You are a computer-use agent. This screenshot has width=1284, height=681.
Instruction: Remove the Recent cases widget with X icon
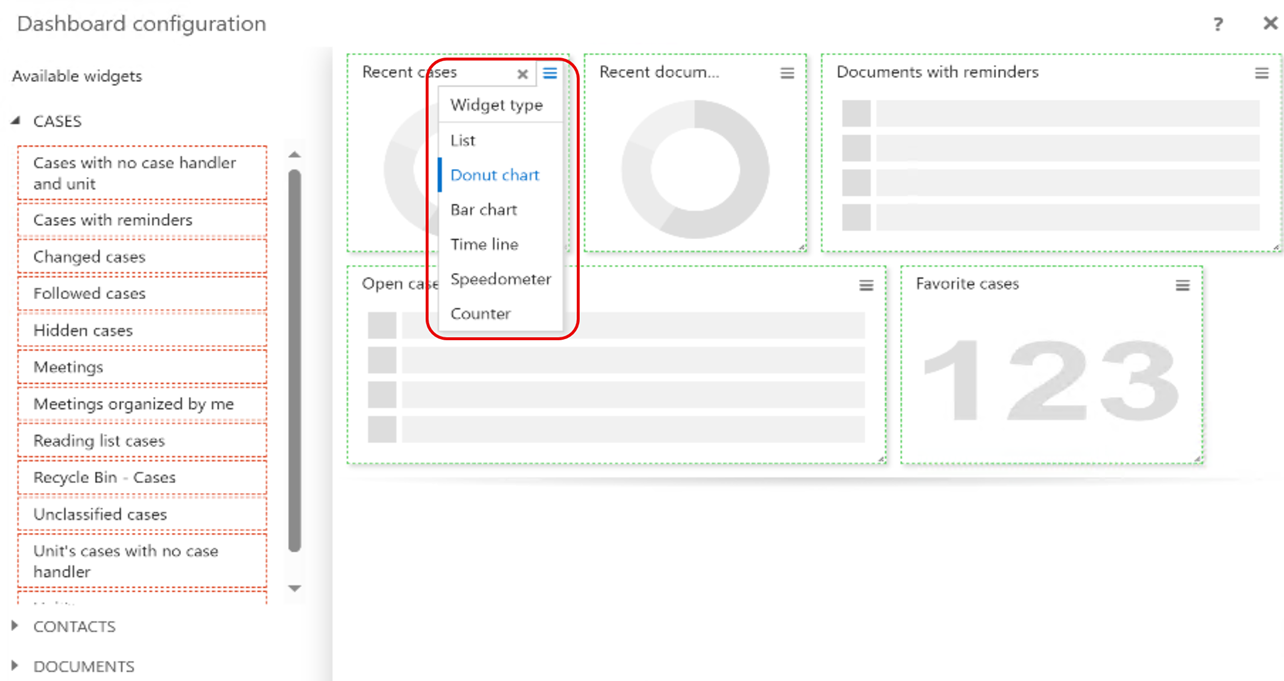(522, 74)
